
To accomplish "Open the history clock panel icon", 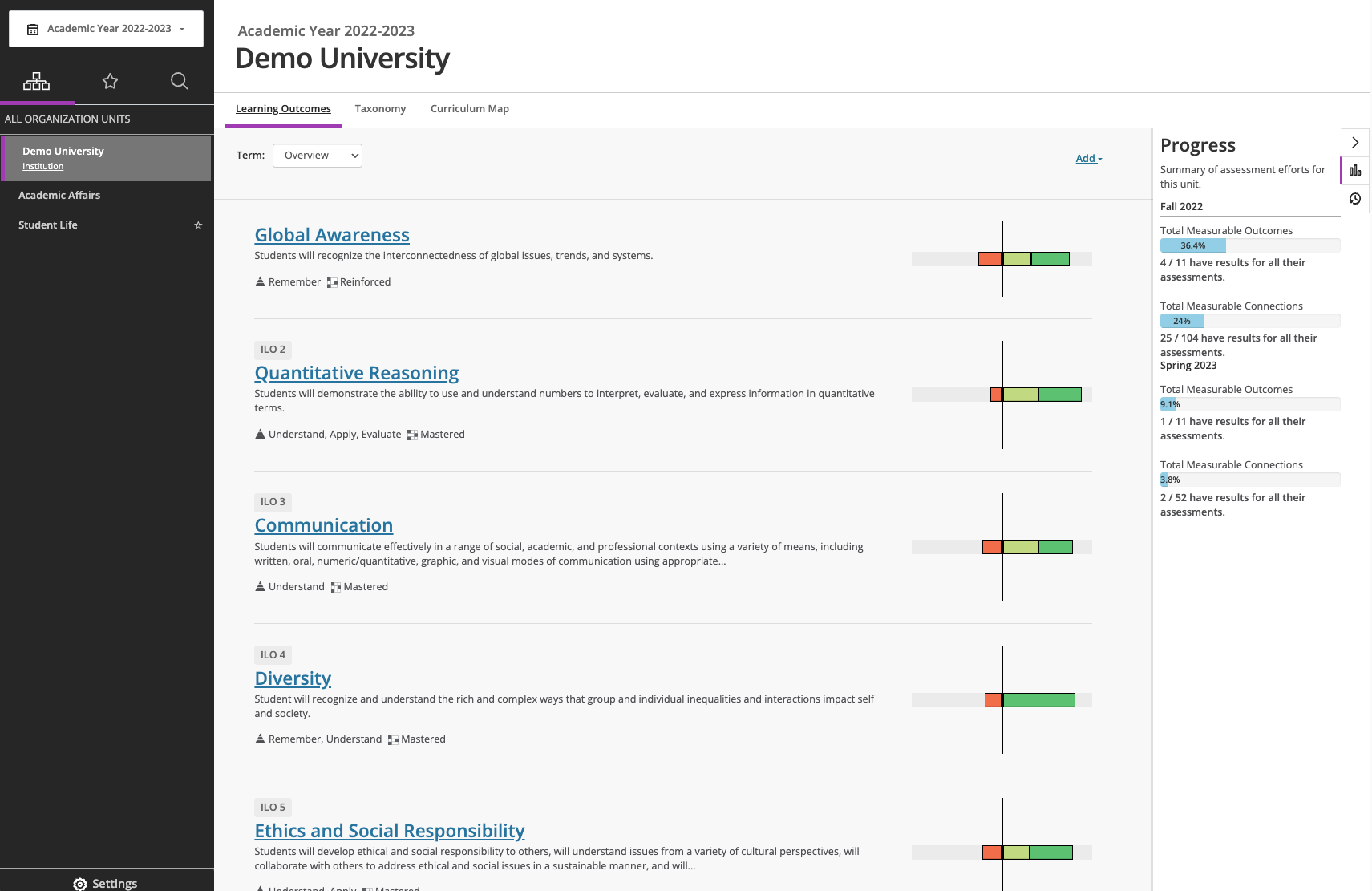I will [x=1355, y=199].
